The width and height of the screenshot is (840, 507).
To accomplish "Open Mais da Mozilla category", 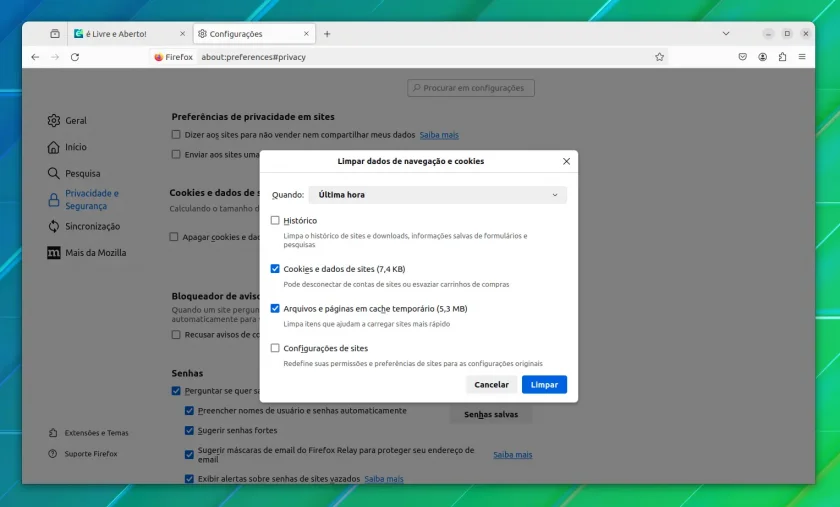I will (87, 252).
